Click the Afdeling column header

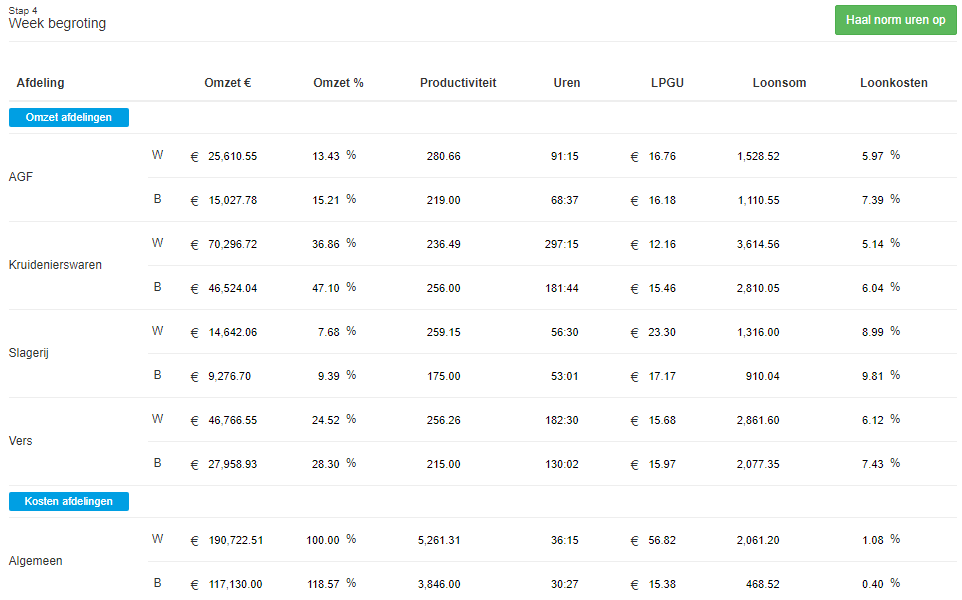pos(40,83)
